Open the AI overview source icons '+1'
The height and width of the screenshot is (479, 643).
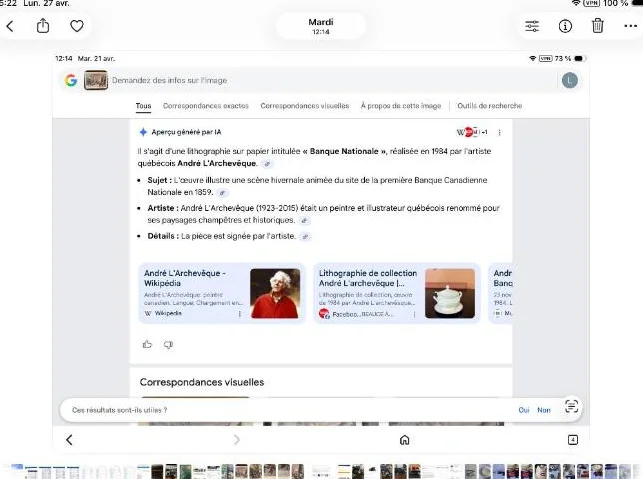click(472, 132)
